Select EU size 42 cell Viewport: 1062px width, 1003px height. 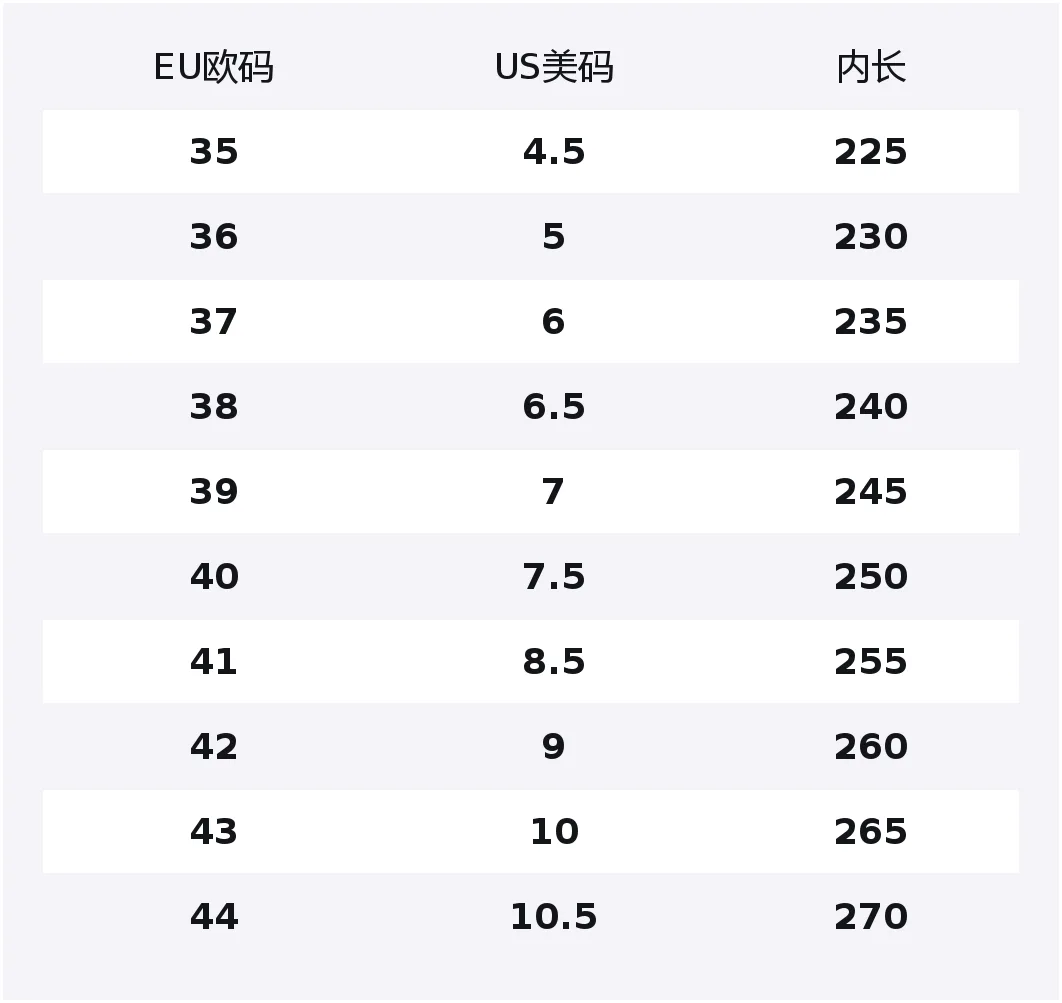(x=214, y=747)
